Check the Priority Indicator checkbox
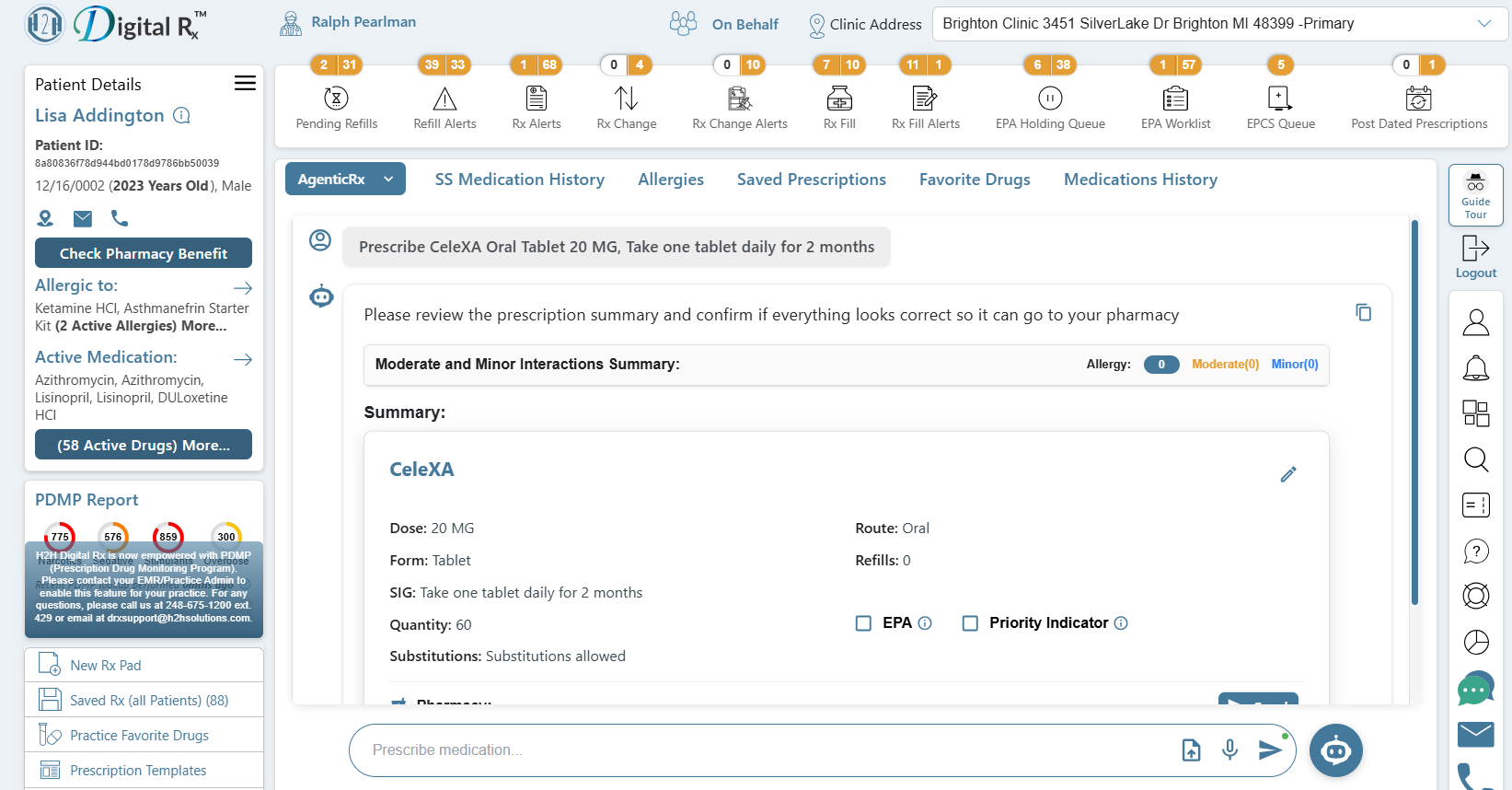The height and width of the screenshot is (790, 1512). [x=970, y=623]
